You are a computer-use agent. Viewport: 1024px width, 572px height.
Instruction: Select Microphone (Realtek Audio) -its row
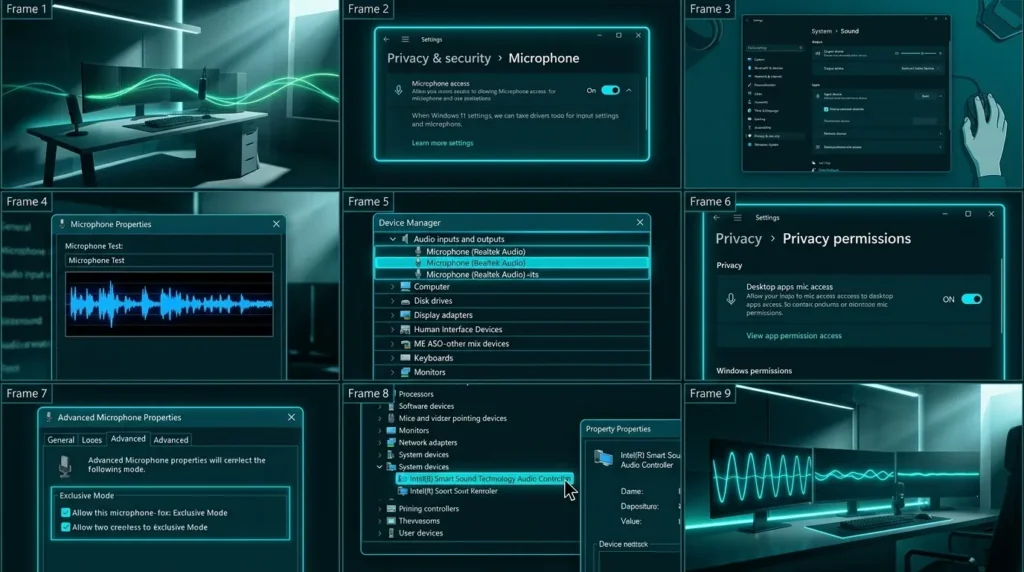tap(512, 275)
